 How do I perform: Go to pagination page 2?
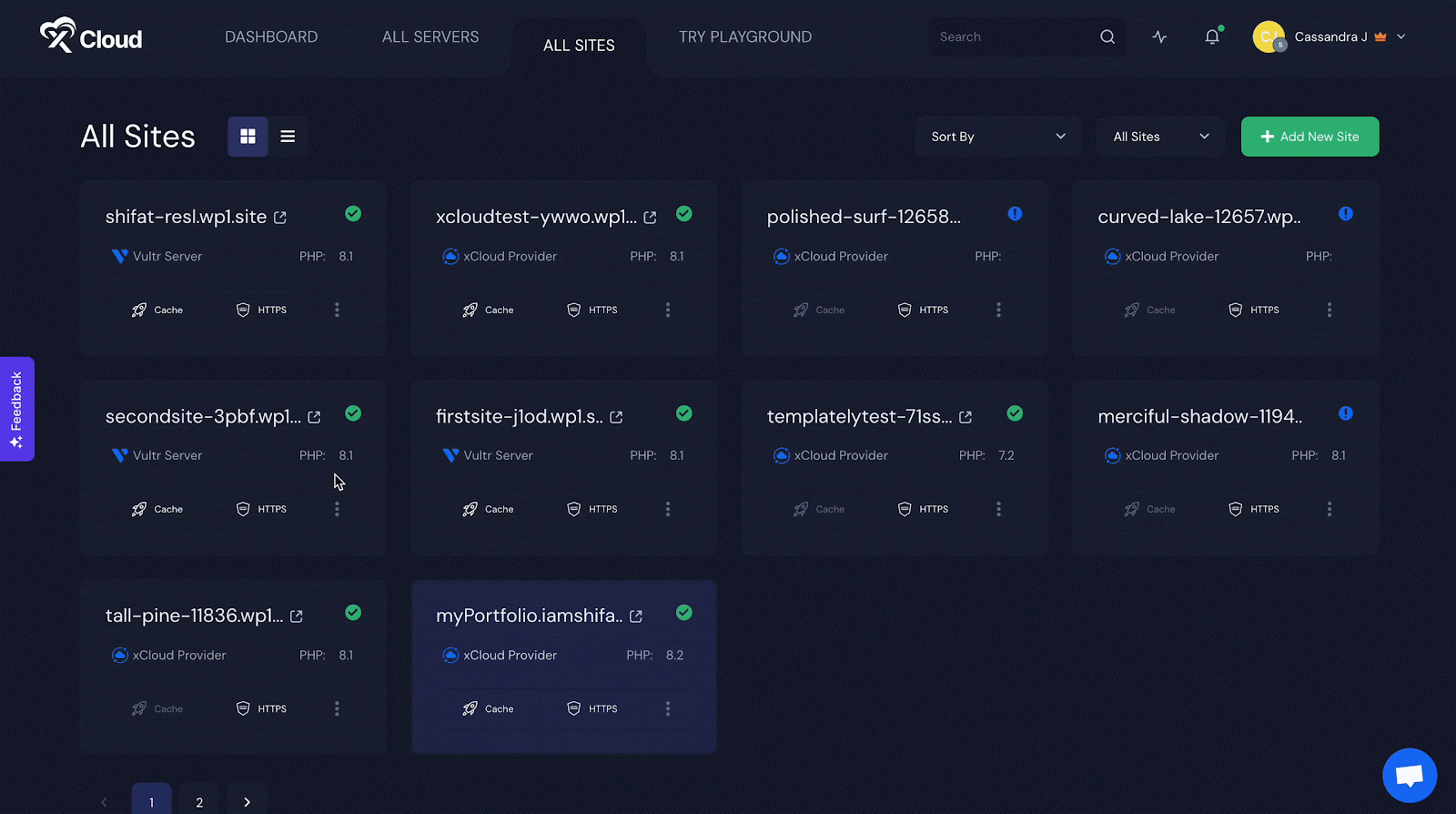click(x=199, y=801)
